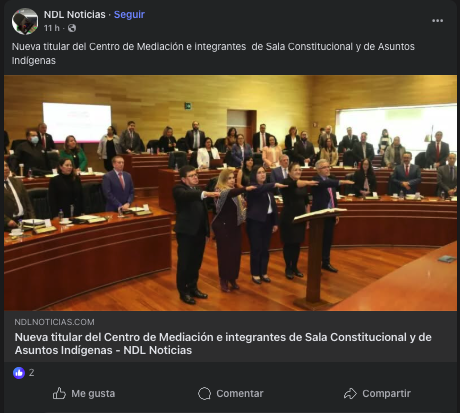The image size is (460, 413).
Task: Click the Comentar speech bubble icon
Action: [204, 394]
